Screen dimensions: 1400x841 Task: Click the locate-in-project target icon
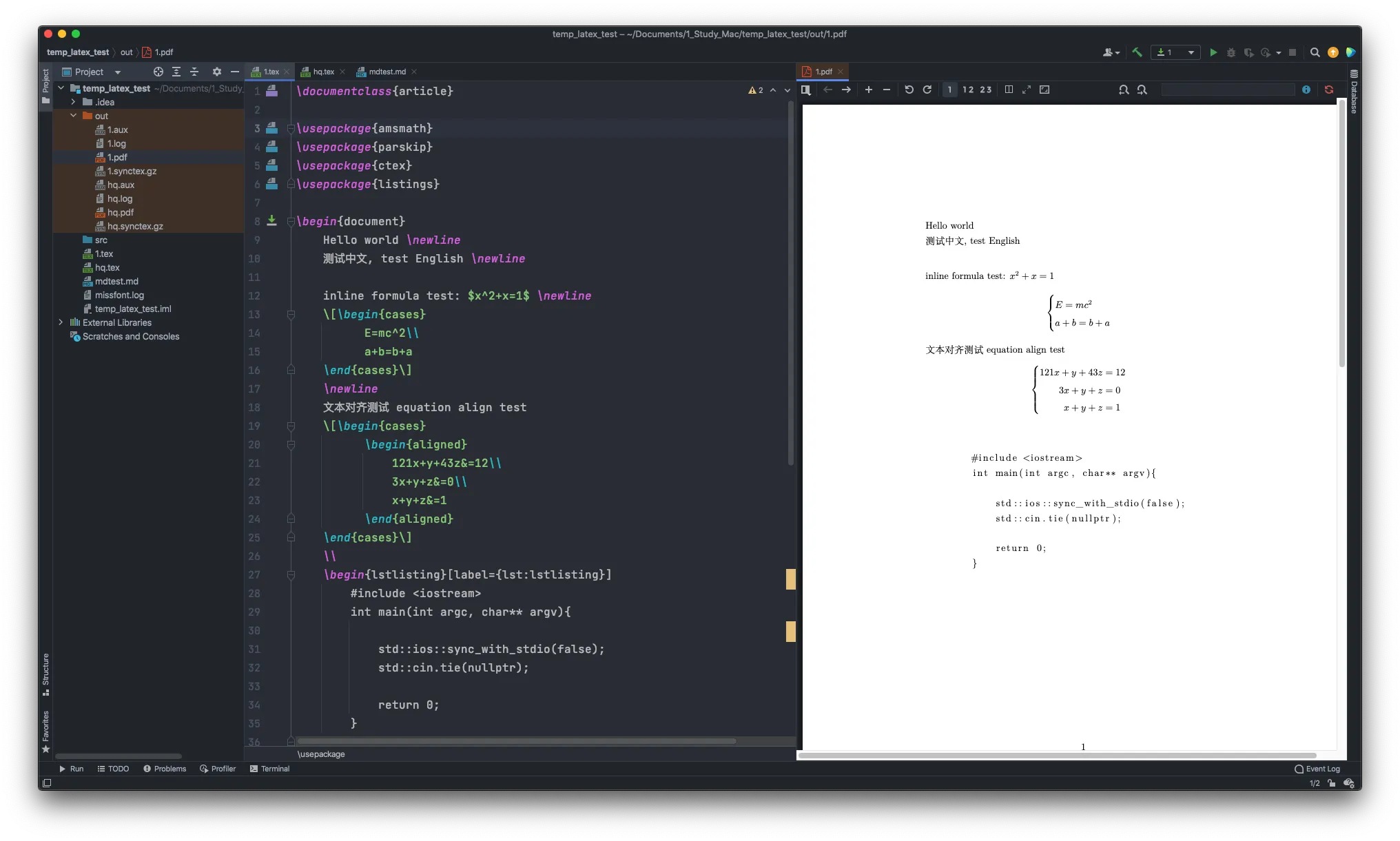click(x=158, y=72)
